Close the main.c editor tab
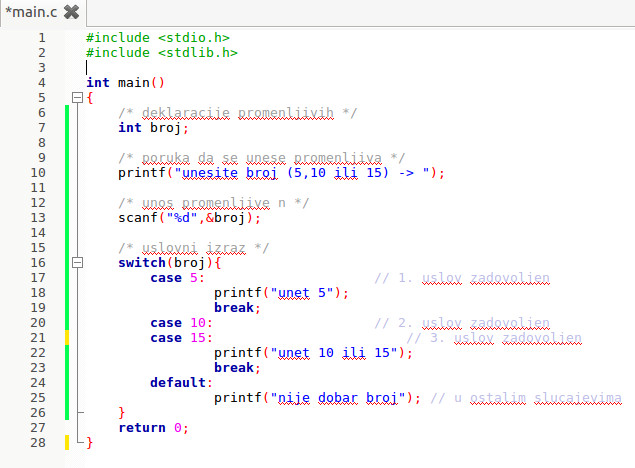 (70, 12)
